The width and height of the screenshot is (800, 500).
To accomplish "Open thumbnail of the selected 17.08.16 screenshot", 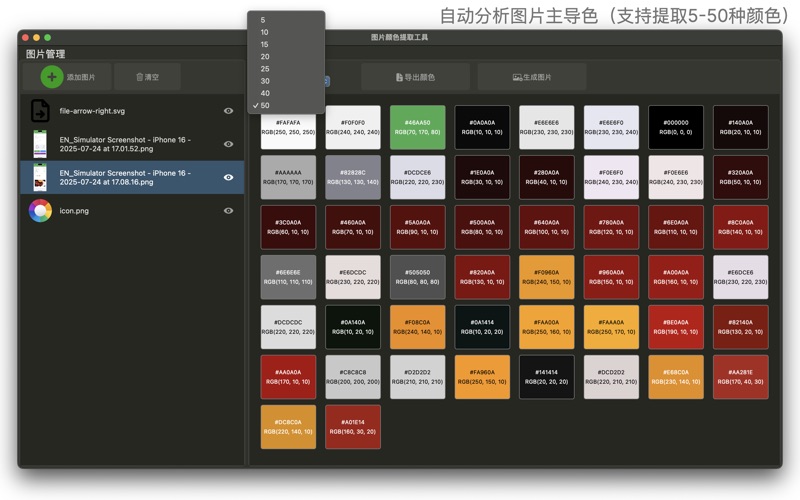I will [x=40, y=177].
